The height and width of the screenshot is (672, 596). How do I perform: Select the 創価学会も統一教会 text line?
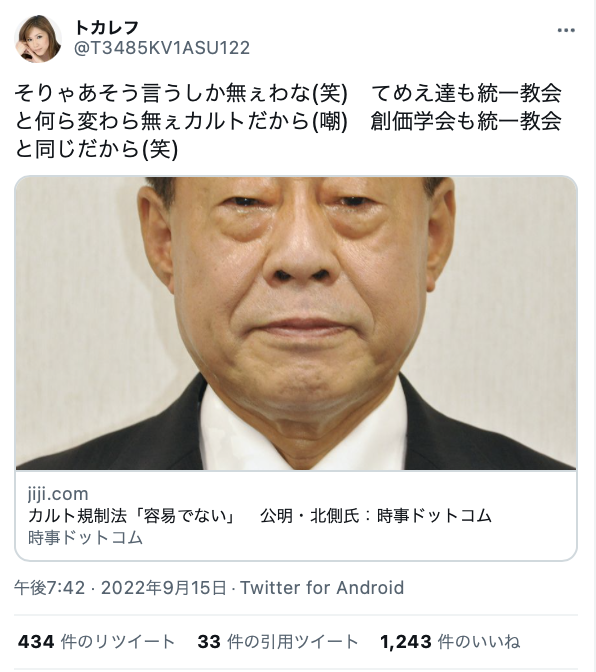coord(466,121)
